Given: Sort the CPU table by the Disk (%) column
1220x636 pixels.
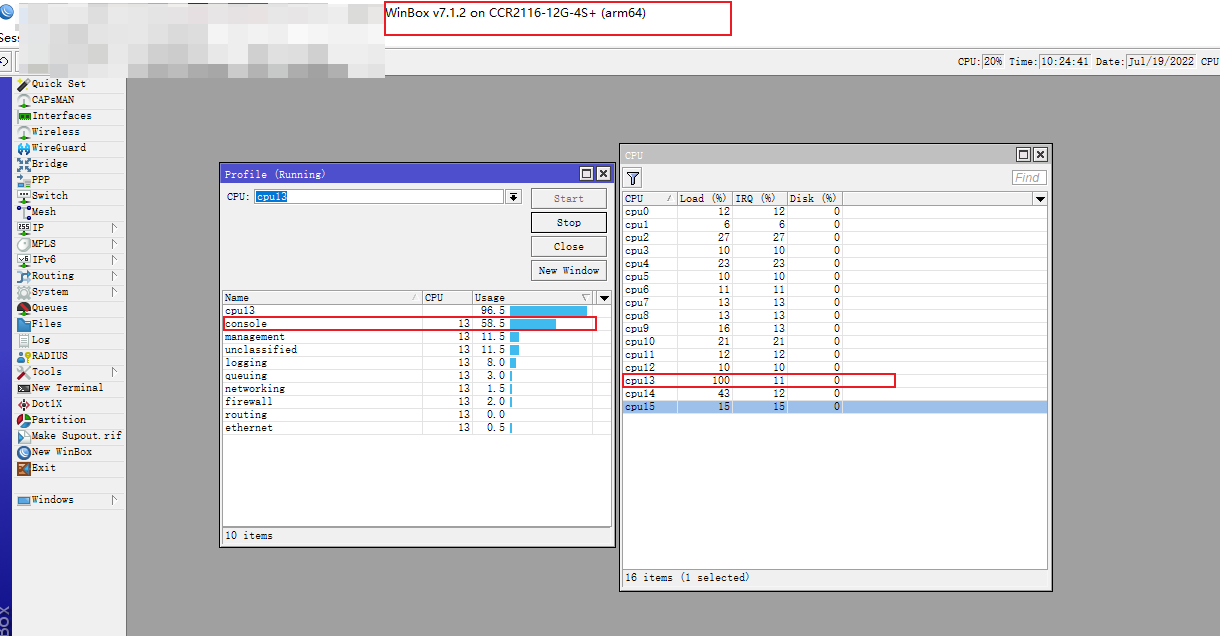Looking at the screenshot, I should (x=814, y=199).
